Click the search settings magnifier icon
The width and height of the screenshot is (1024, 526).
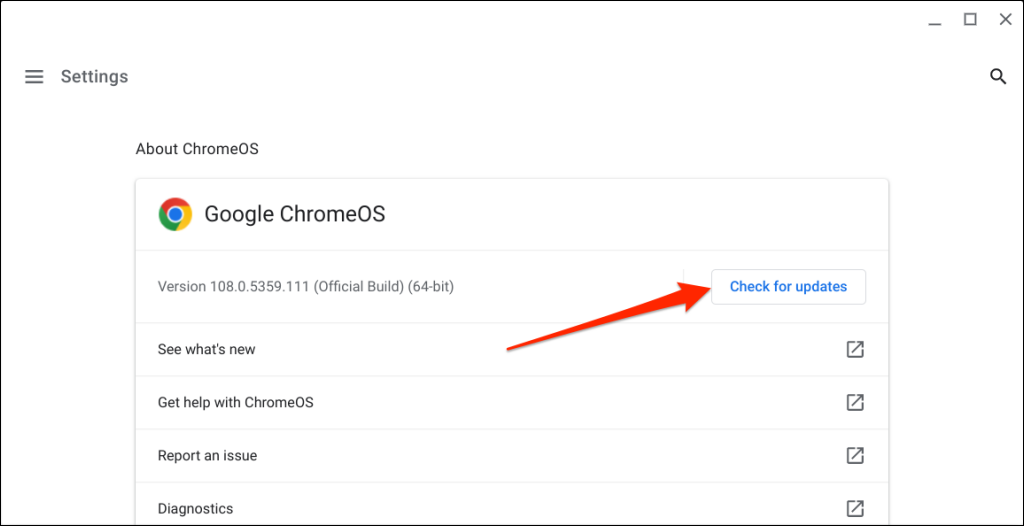[x=997, y=77]
